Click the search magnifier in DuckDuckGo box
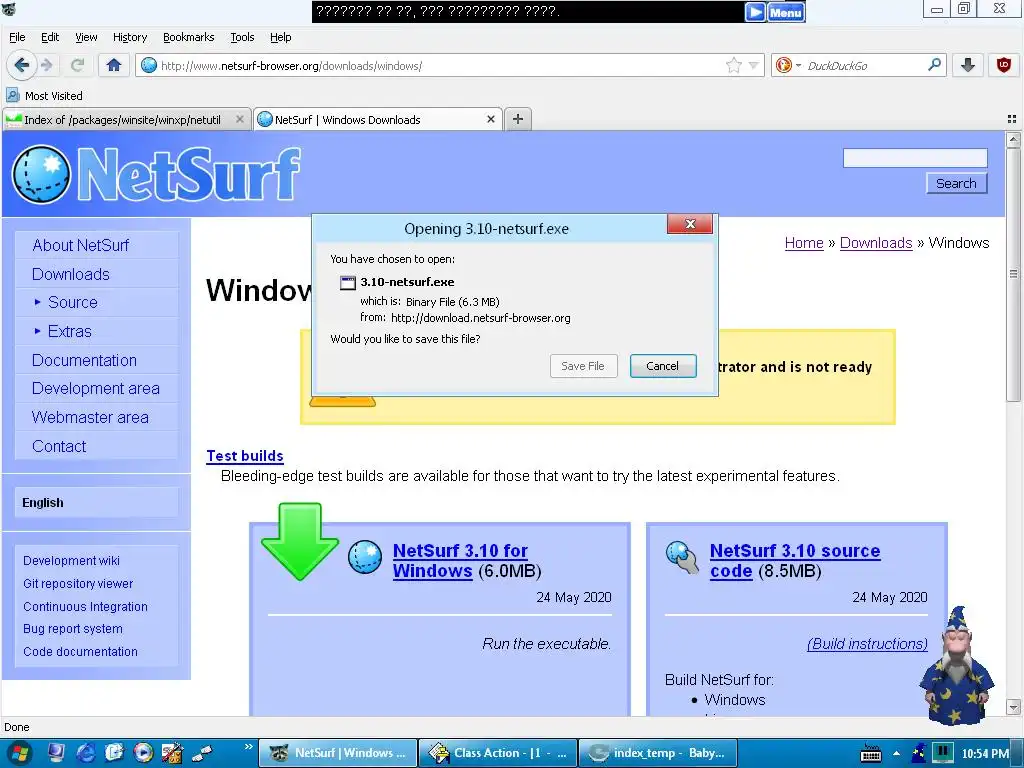The image size is (1024, 768). [935, 65]
